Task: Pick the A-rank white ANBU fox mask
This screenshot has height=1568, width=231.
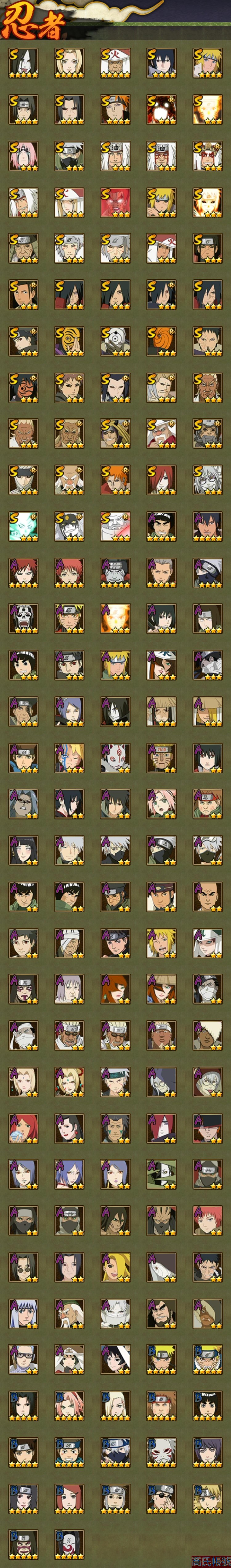Action: tap(115, 757)
